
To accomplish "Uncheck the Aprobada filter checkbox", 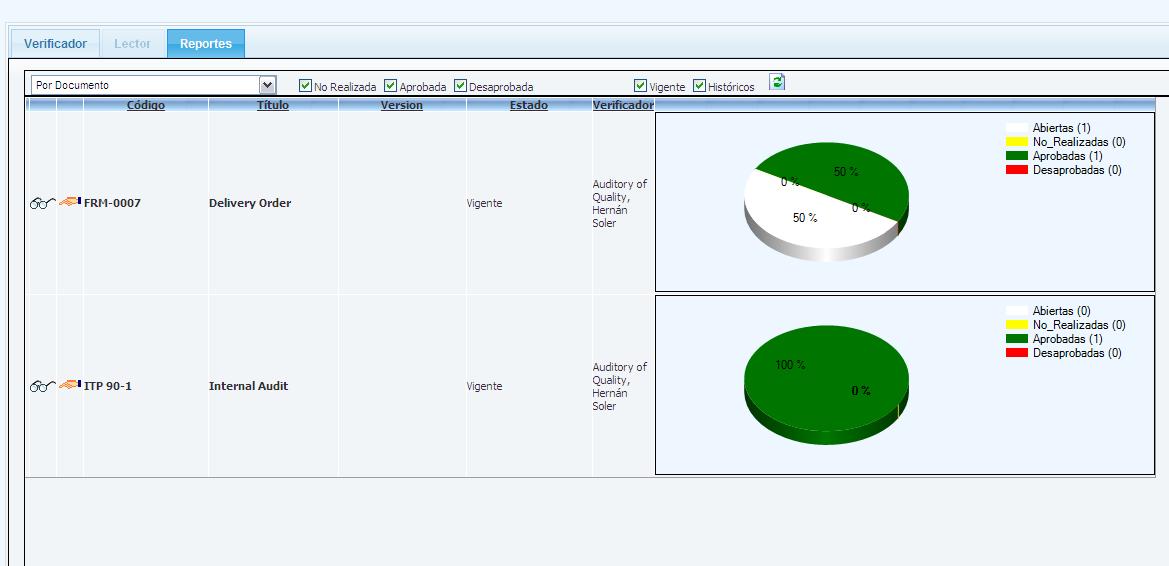I will (390, 86).
